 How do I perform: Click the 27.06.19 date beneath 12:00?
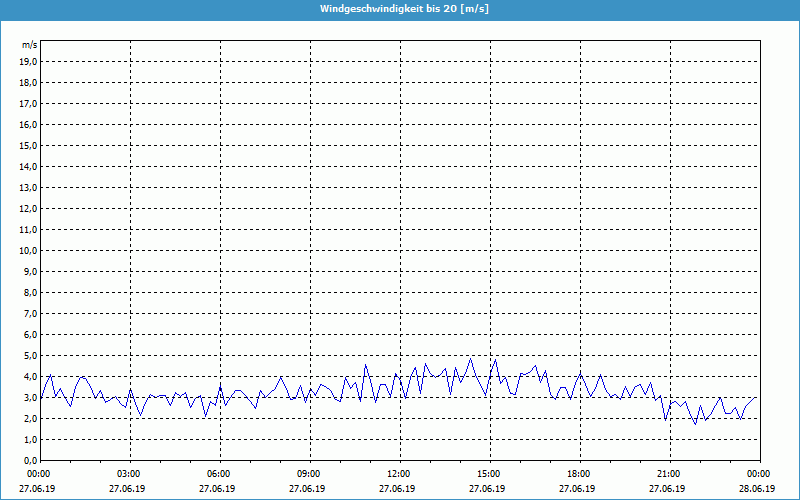point(399,489)
